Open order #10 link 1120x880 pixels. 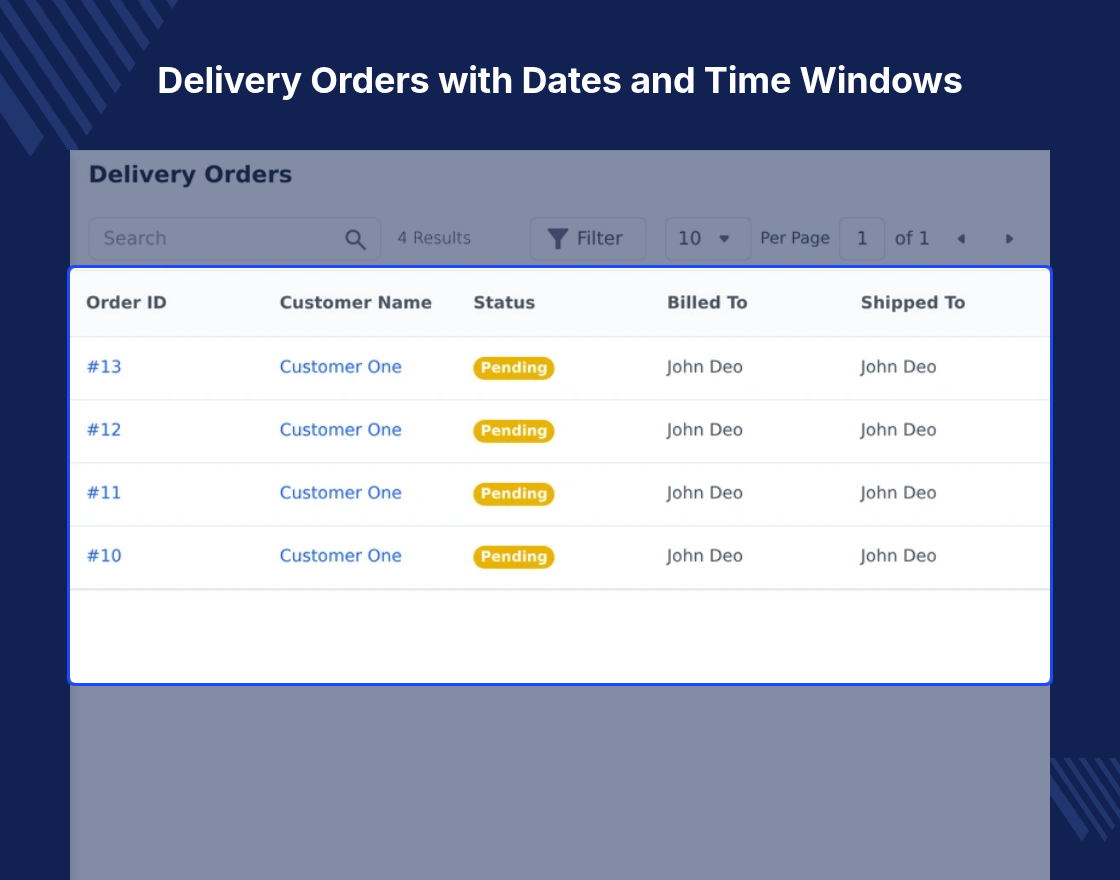pyautogui.click(x=104, y=555)
